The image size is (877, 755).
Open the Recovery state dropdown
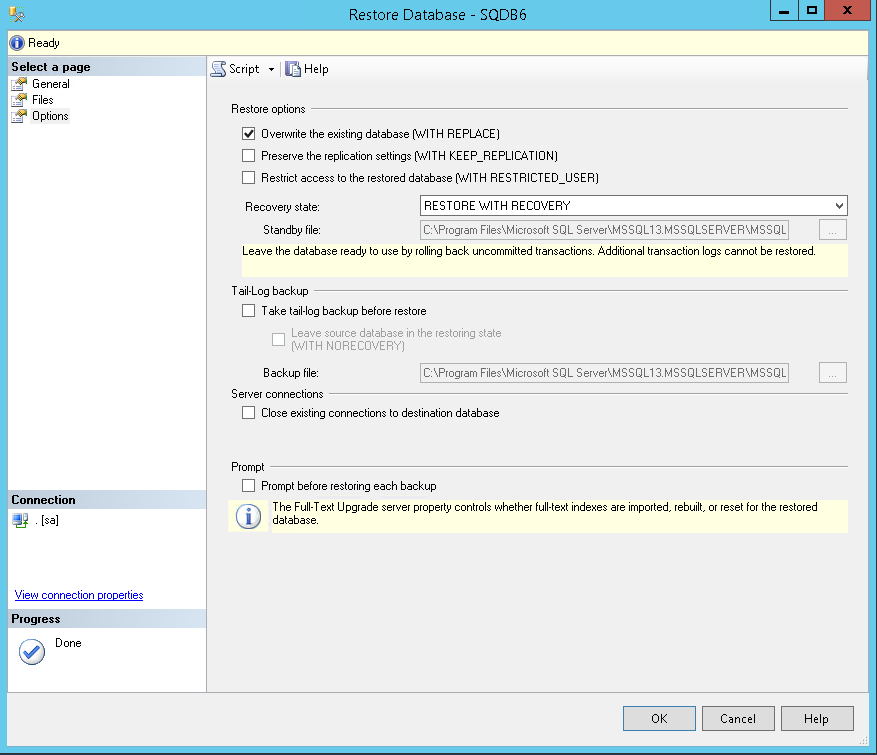coord(840,205)
